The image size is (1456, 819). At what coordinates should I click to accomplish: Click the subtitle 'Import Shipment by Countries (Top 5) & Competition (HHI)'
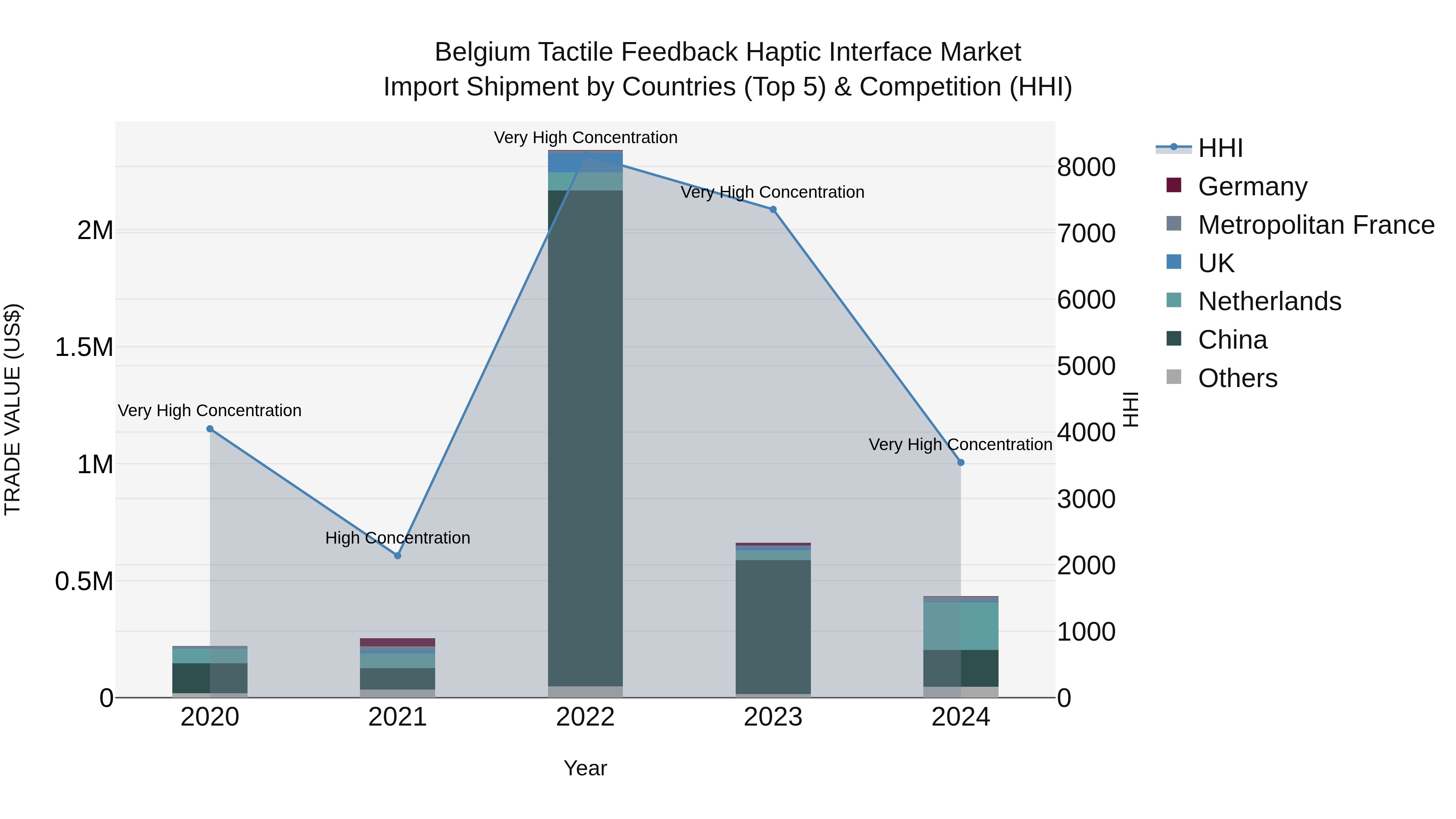[x=728, y=87]
